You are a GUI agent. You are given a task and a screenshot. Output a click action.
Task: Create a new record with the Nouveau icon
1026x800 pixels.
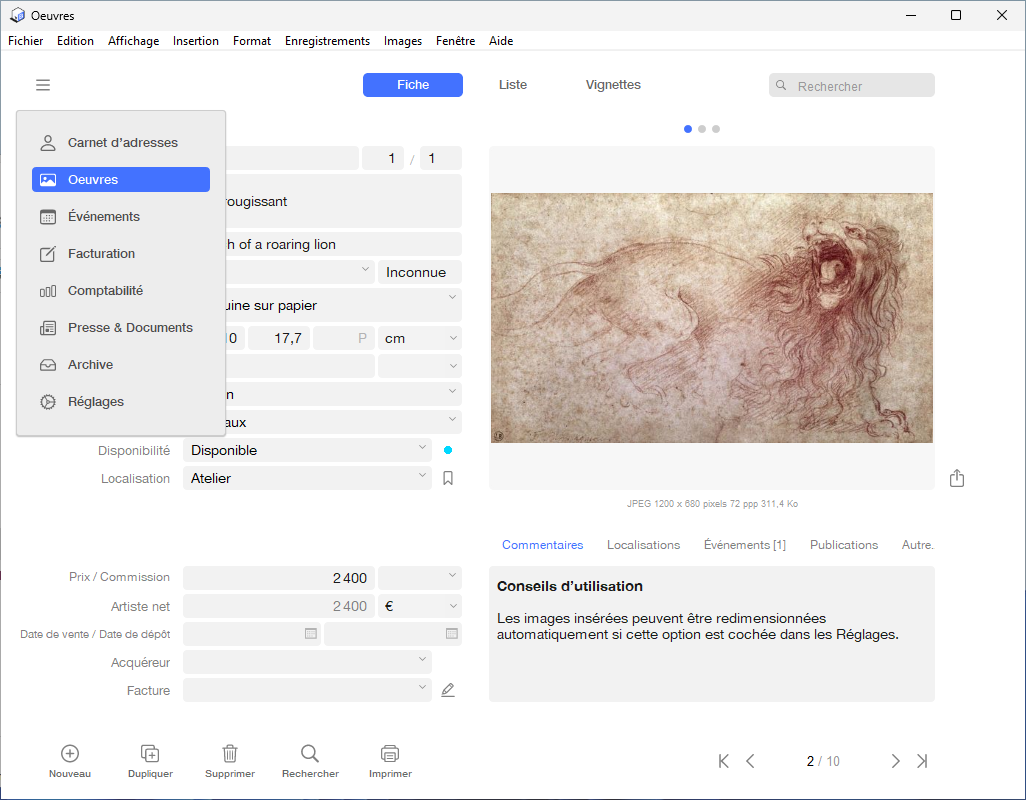(x=69, y=753)
